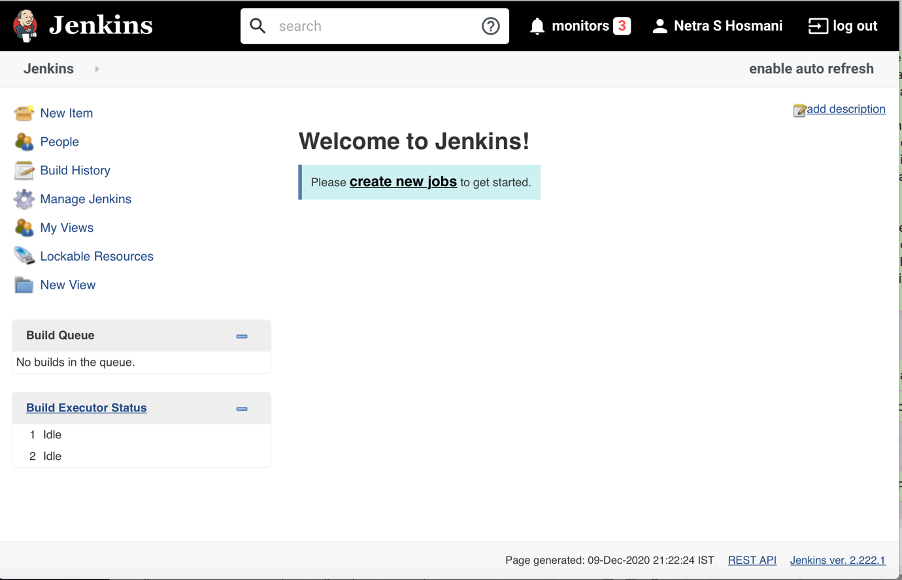The width and height of the screenshot is (902, 580).
Task: Click the add description pencil icon
Action: click(x=799, y=109)
